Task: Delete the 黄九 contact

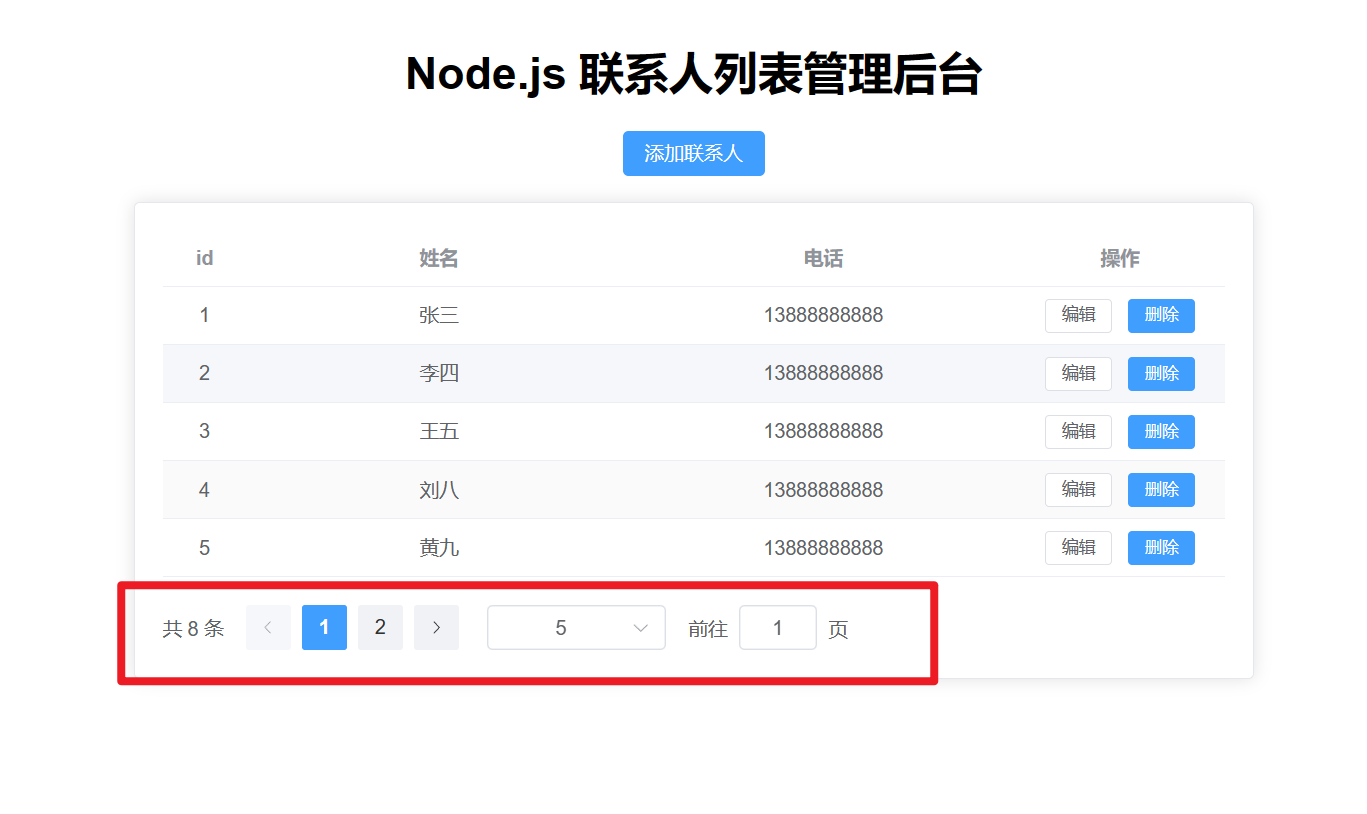Action: [1161, 548]
